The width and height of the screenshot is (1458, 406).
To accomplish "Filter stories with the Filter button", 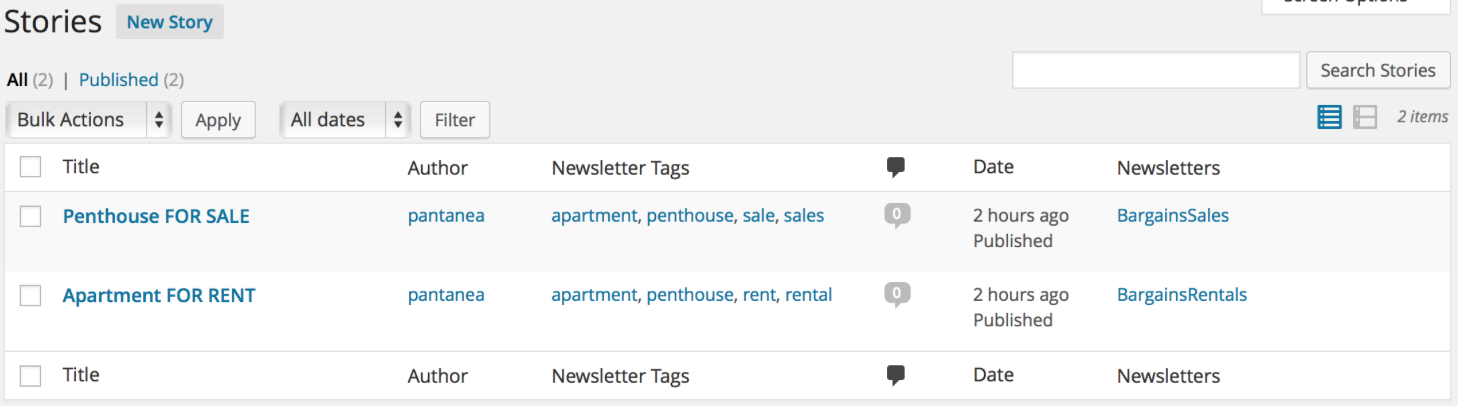I will (x=455, y=120).
